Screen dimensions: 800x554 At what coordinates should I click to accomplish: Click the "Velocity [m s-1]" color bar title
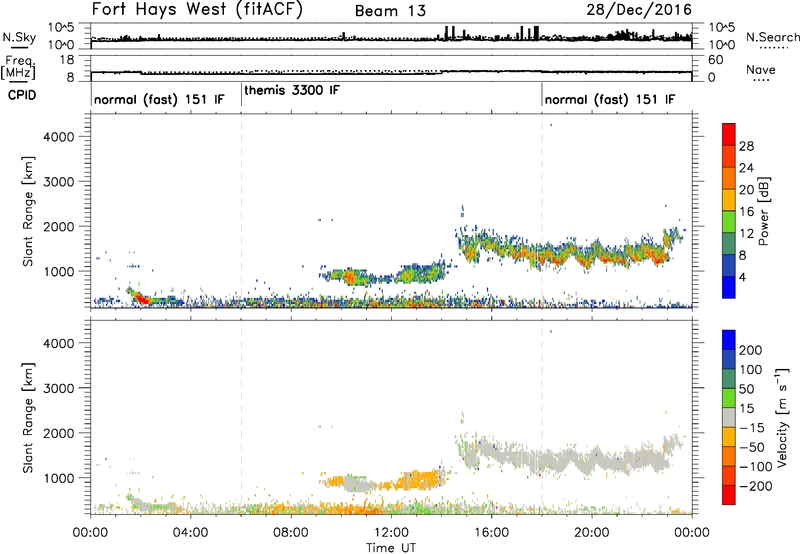point(782,418)
